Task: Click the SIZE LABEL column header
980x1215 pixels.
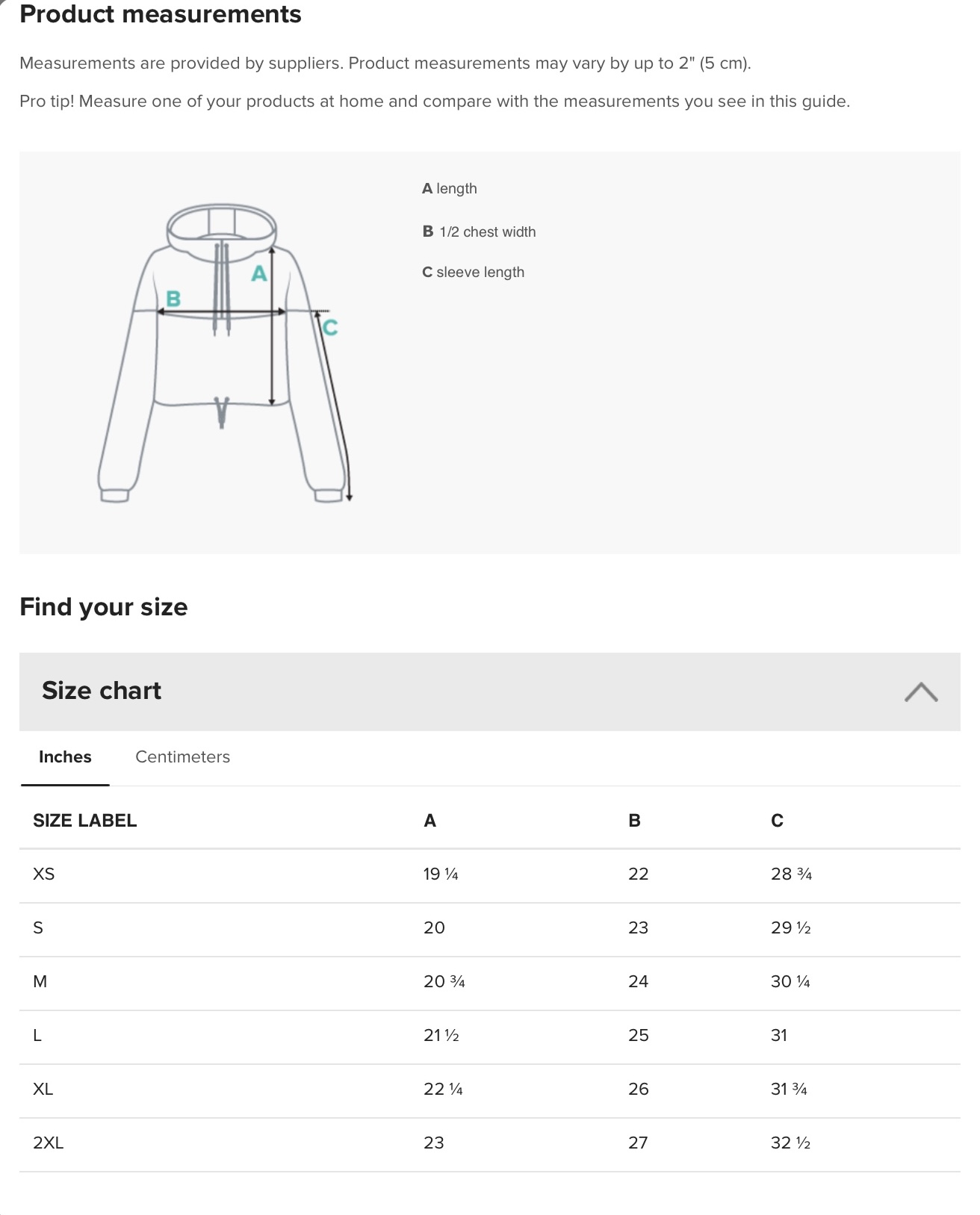Action: 84,820
